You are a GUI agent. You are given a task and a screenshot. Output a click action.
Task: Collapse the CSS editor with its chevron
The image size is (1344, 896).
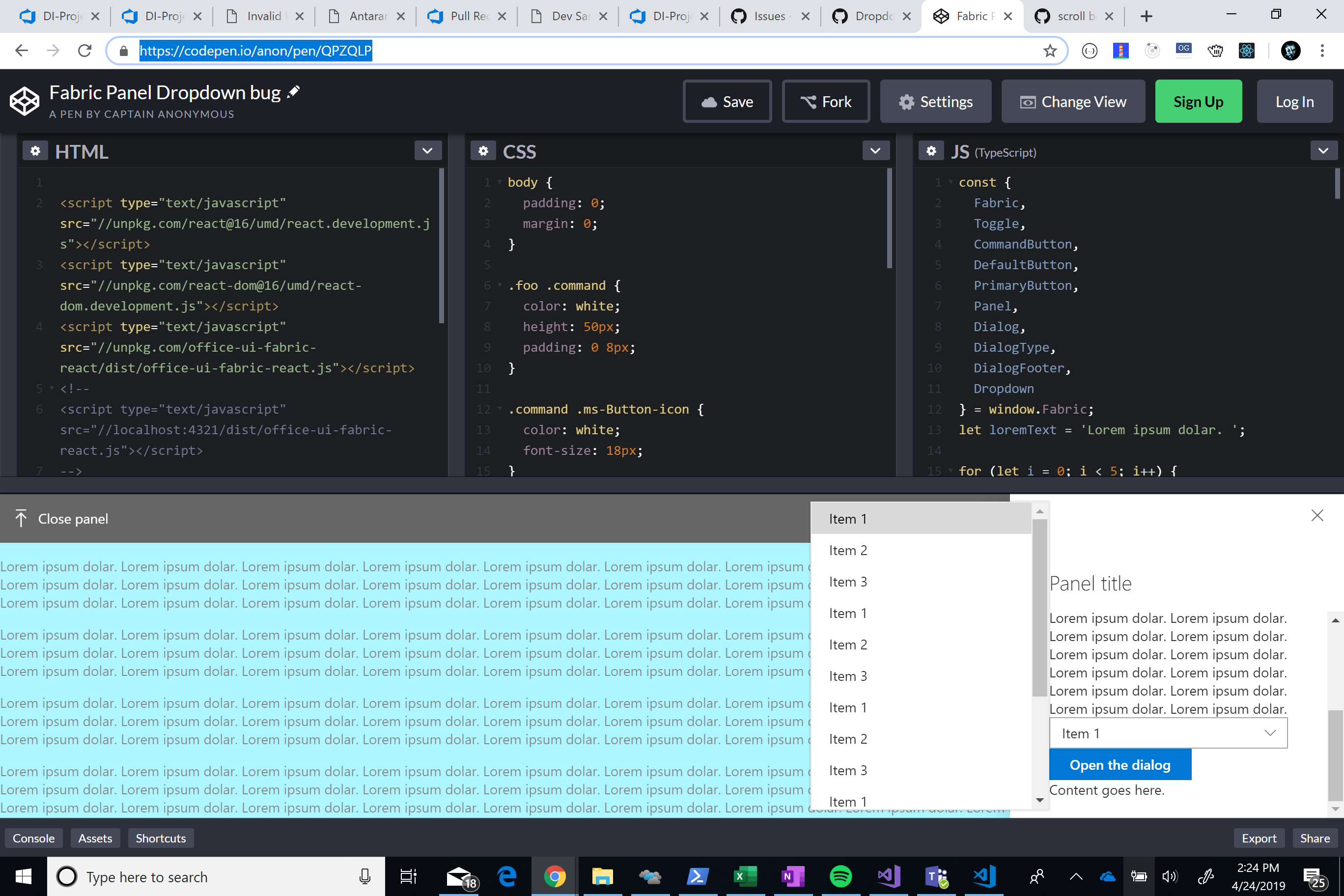[x=875, y=150]
